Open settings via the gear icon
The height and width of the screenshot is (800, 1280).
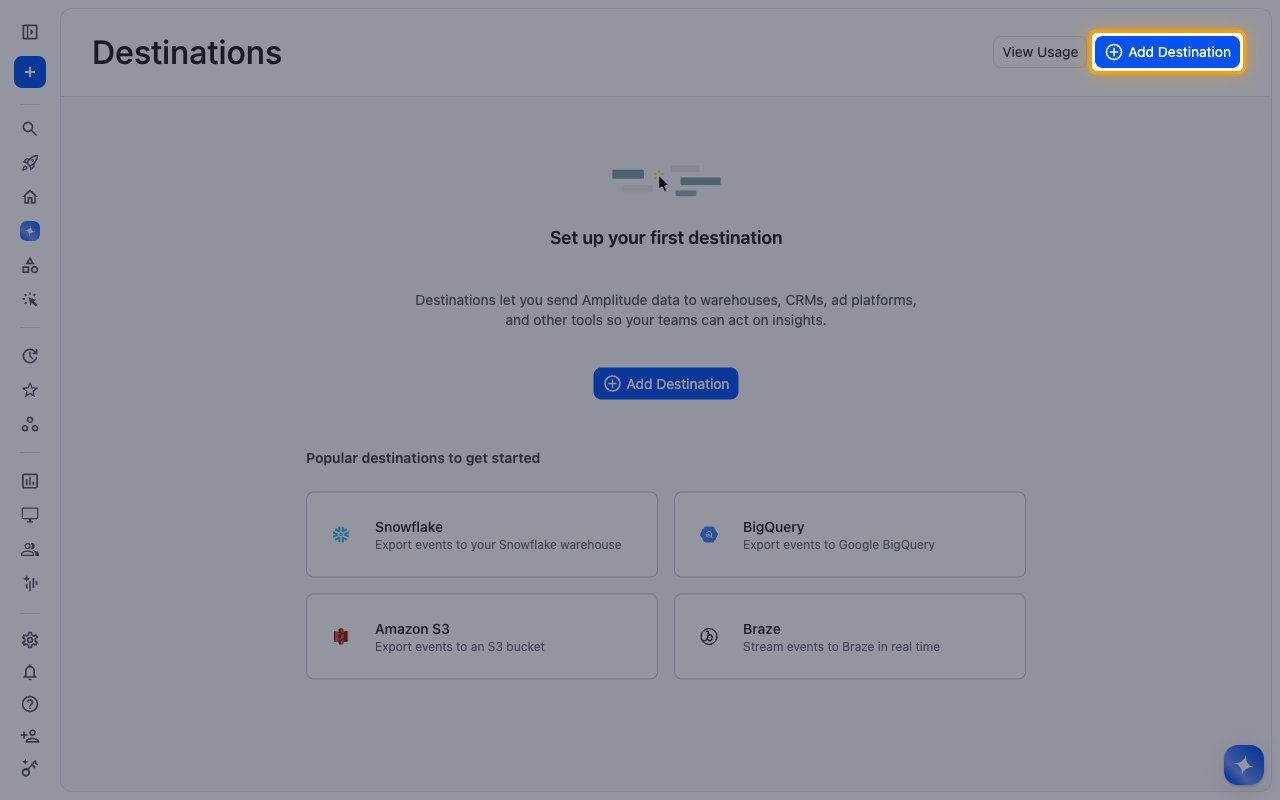[x=30, y=640]
